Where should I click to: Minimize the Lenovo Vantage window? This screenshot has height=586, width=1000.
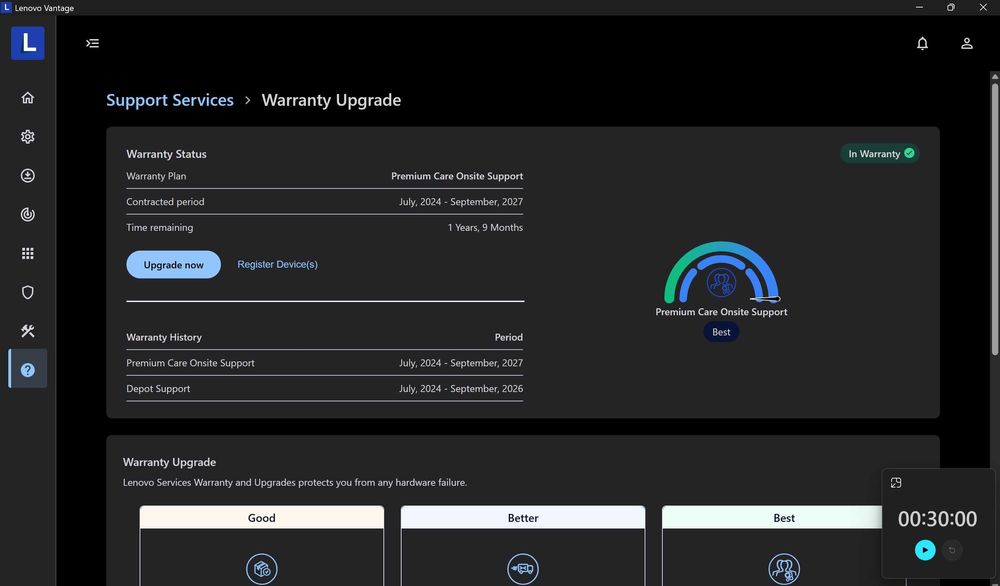(x=919, y=8)
